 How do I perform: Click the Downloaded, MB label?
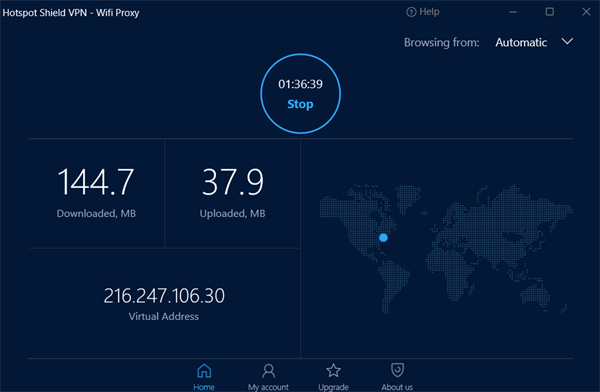pos(96,214)
